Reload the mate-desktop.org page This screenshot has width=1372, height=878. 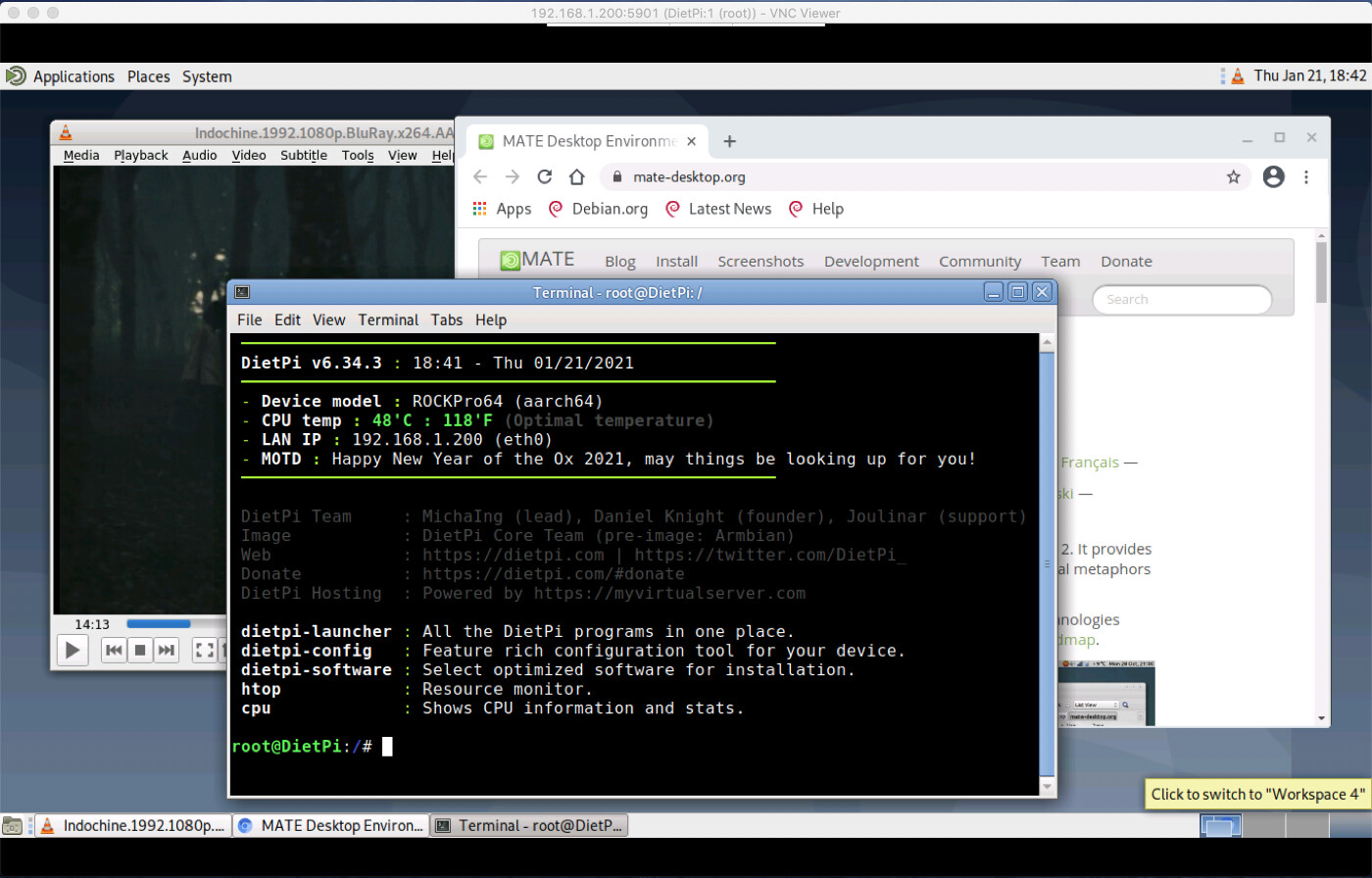tap(545, 176)
